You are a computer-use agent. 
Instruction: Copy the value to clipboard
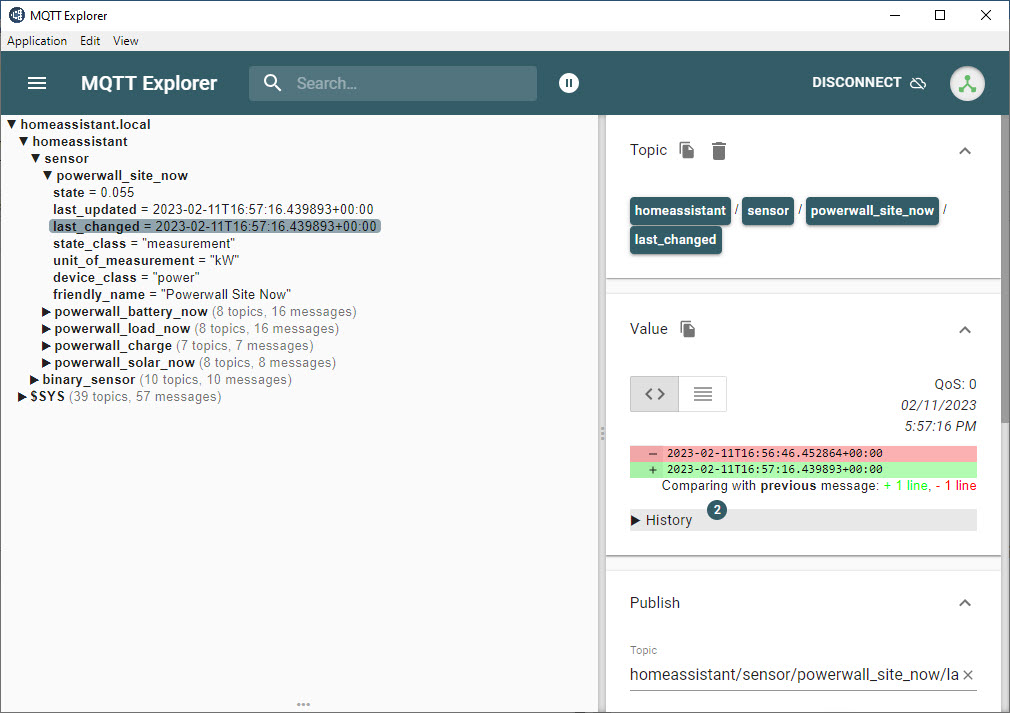click(687, 329)
